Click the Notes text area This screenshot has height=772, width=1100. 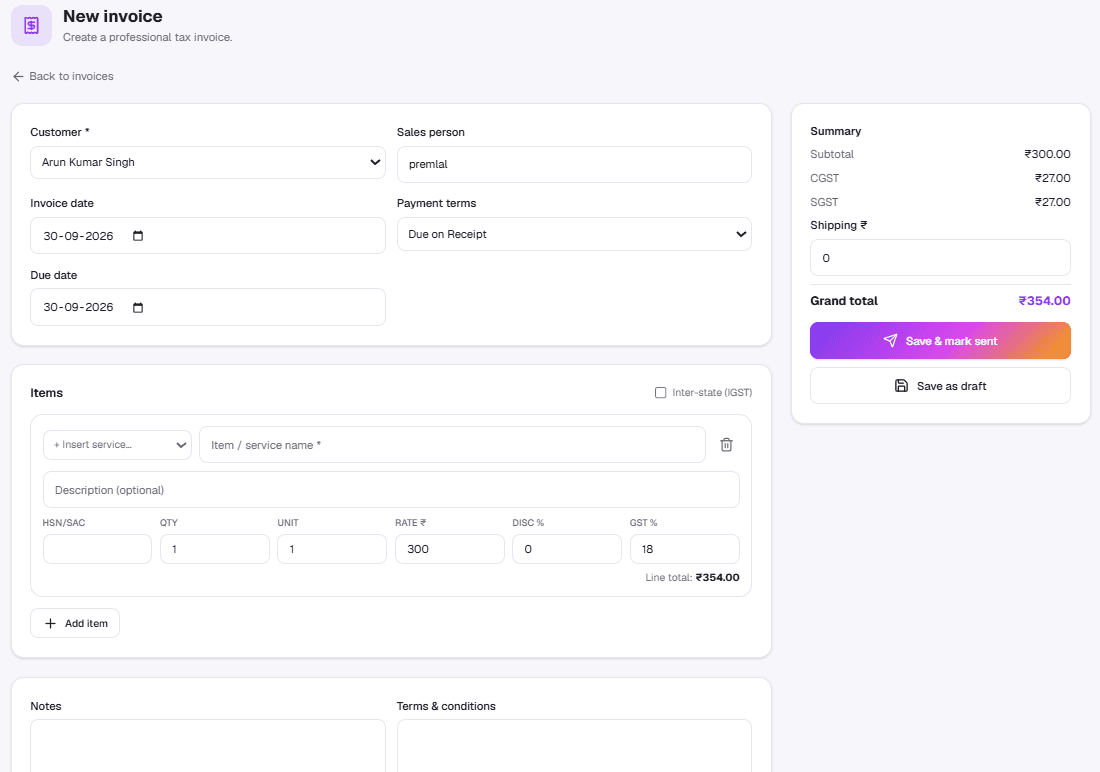click(x=208, y=745)
